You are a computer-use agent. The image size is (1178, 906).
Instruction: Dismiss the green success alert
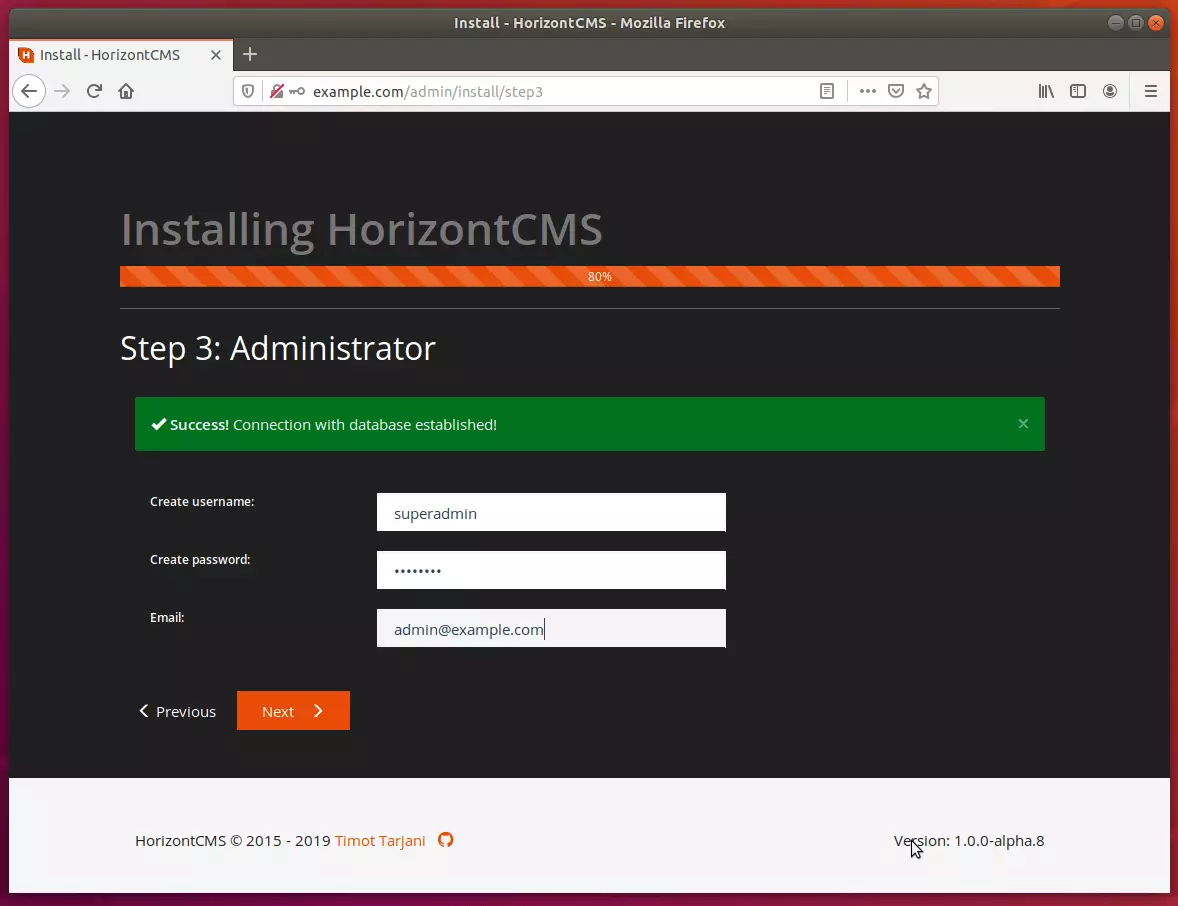tap(1023, 424)
